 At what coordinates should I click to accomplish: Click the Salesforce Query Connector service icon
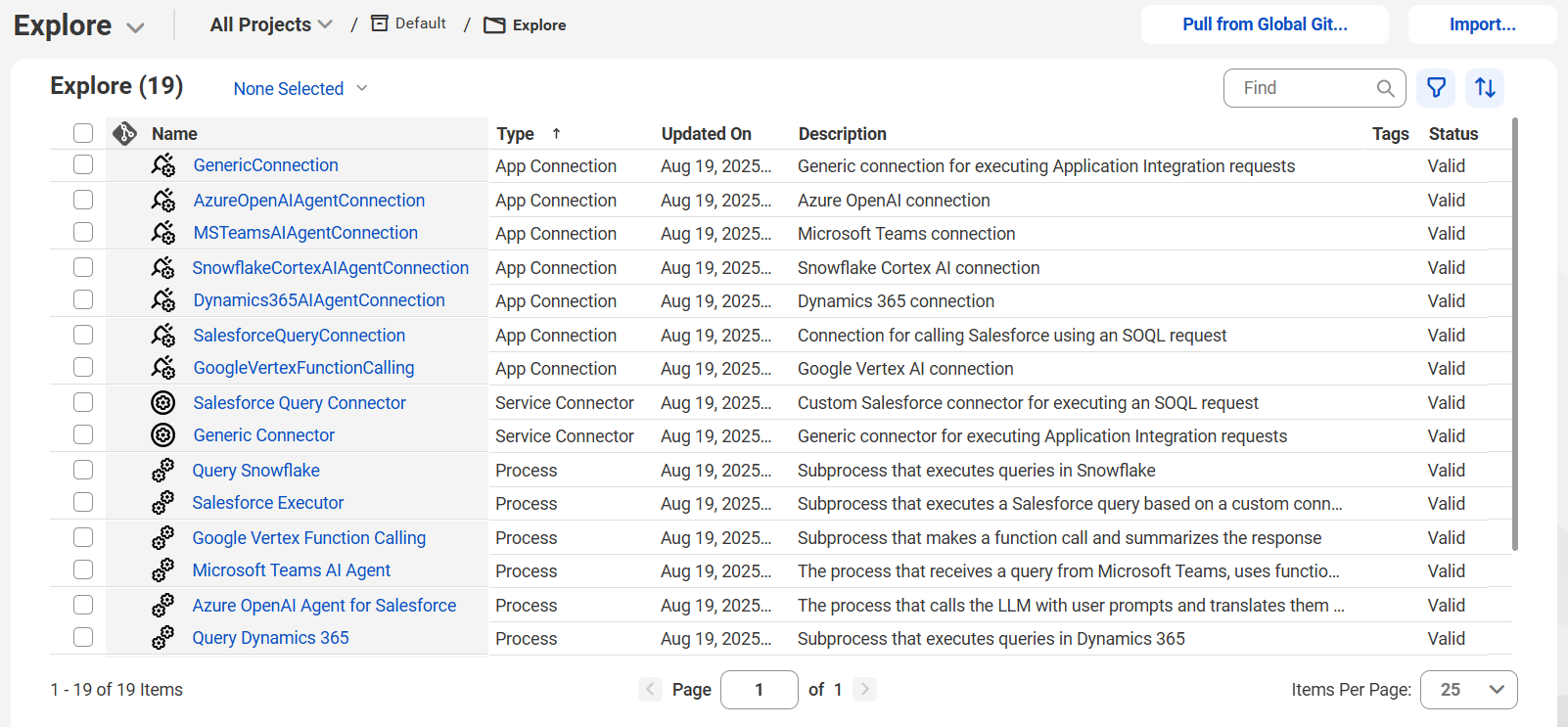tap(163, 403)
